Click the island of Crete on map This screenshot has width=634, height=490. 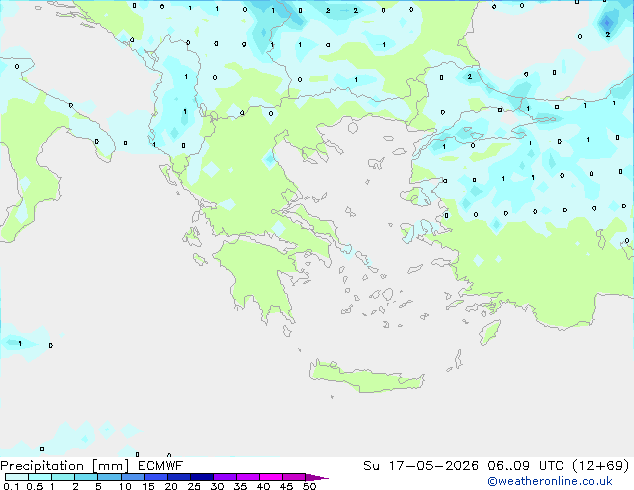[x=366, y=377]
